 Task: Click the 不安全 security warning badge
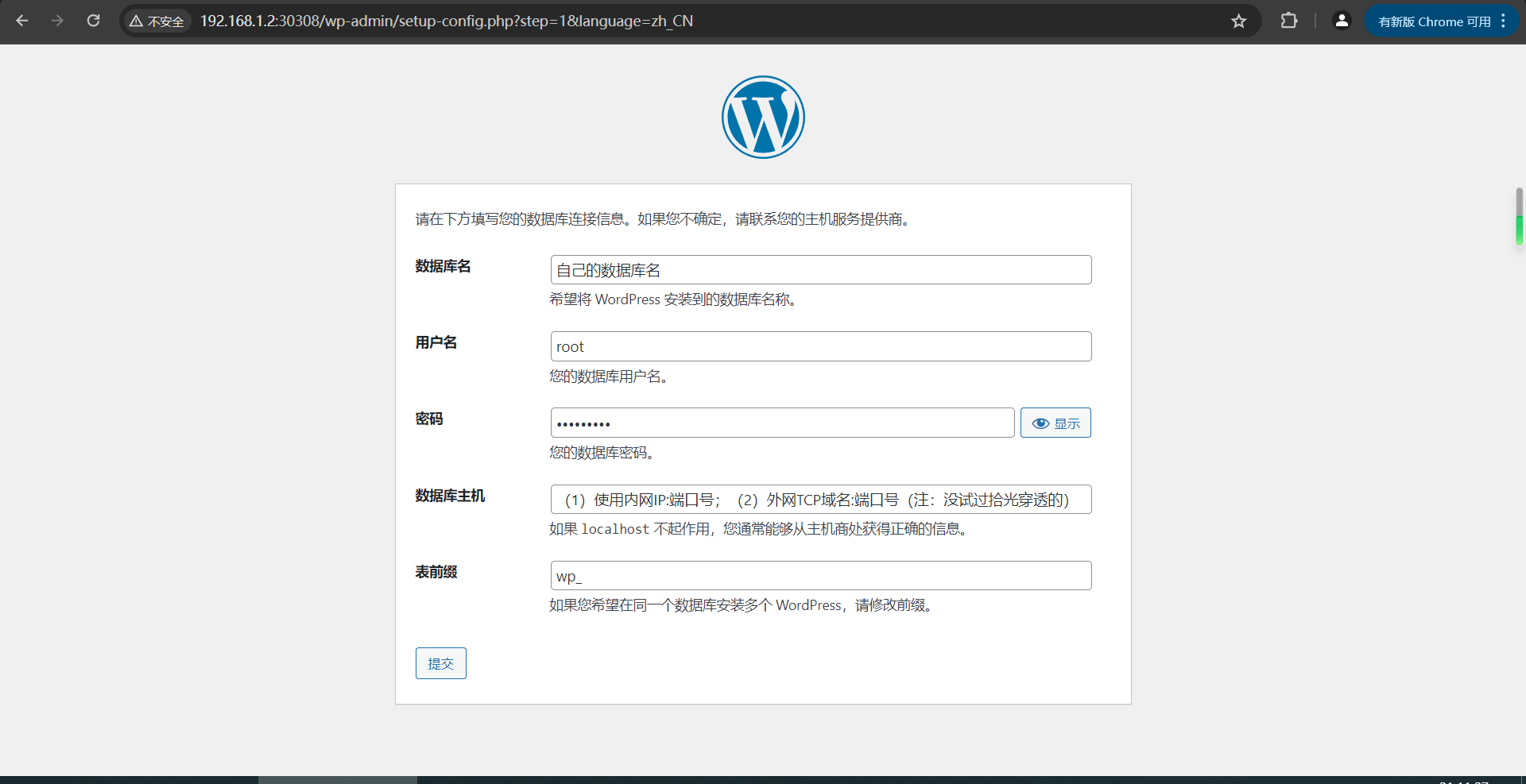coord(157,21)
